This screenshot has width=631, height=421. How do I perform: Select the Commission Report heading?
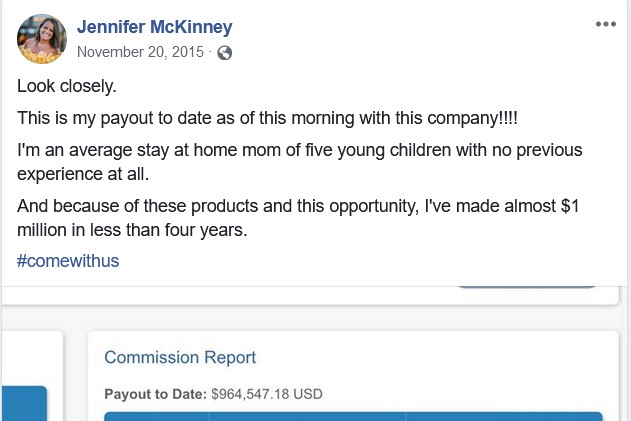180,357
